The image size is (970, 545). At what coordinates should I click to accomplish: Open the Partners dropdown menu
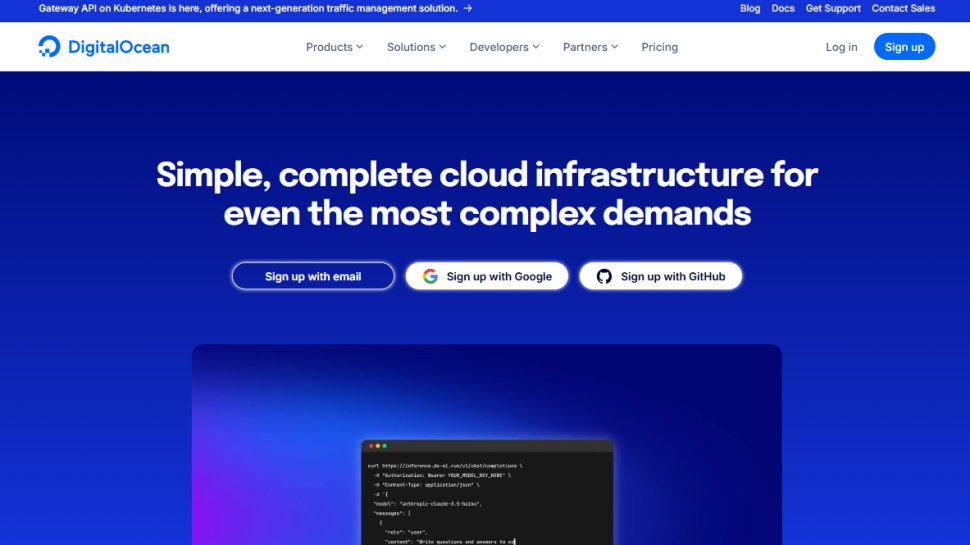tap(590, 47)
